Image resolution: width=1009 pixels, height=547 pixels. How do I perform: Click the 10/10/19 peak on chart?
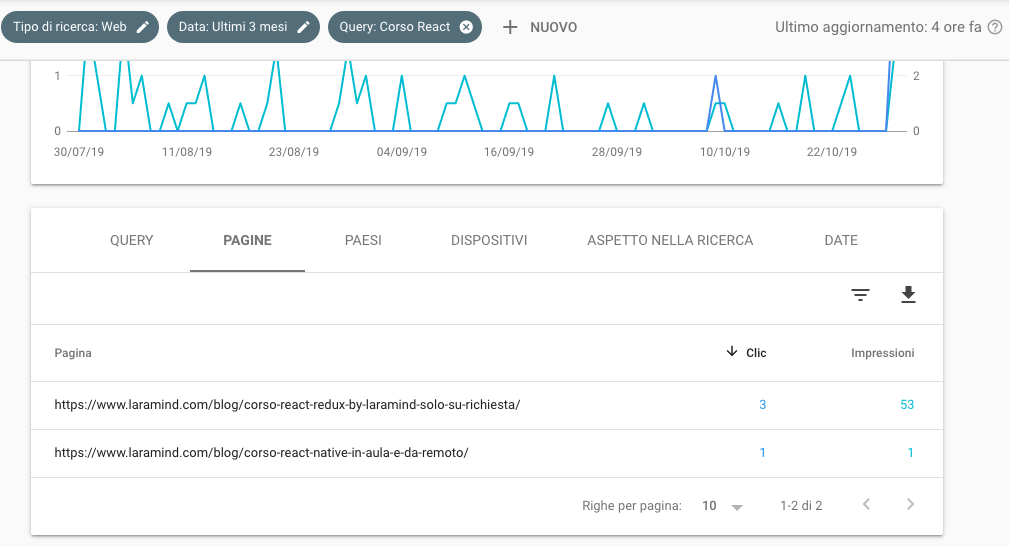716,77
